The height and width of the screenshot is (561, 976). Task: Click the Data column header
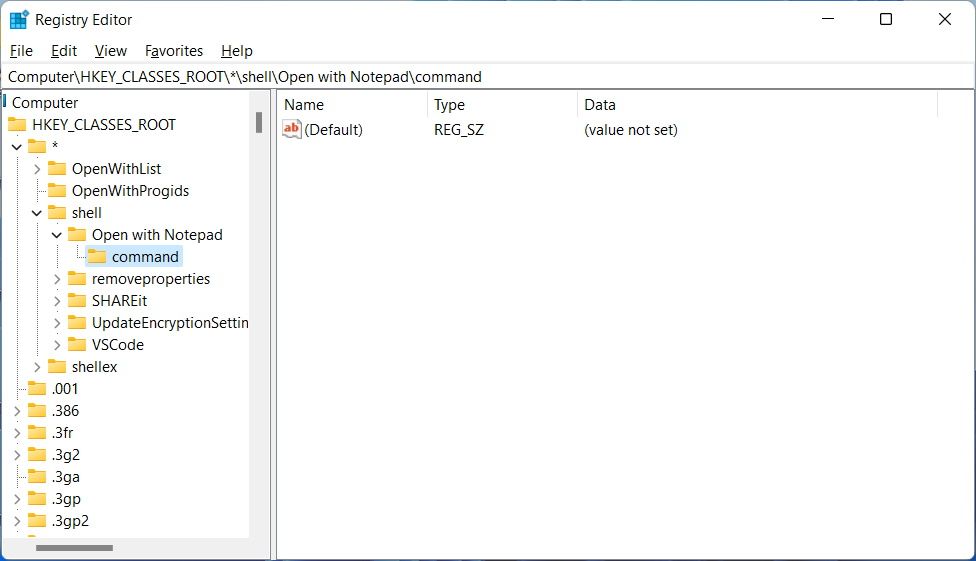click(x=600, y=105)
